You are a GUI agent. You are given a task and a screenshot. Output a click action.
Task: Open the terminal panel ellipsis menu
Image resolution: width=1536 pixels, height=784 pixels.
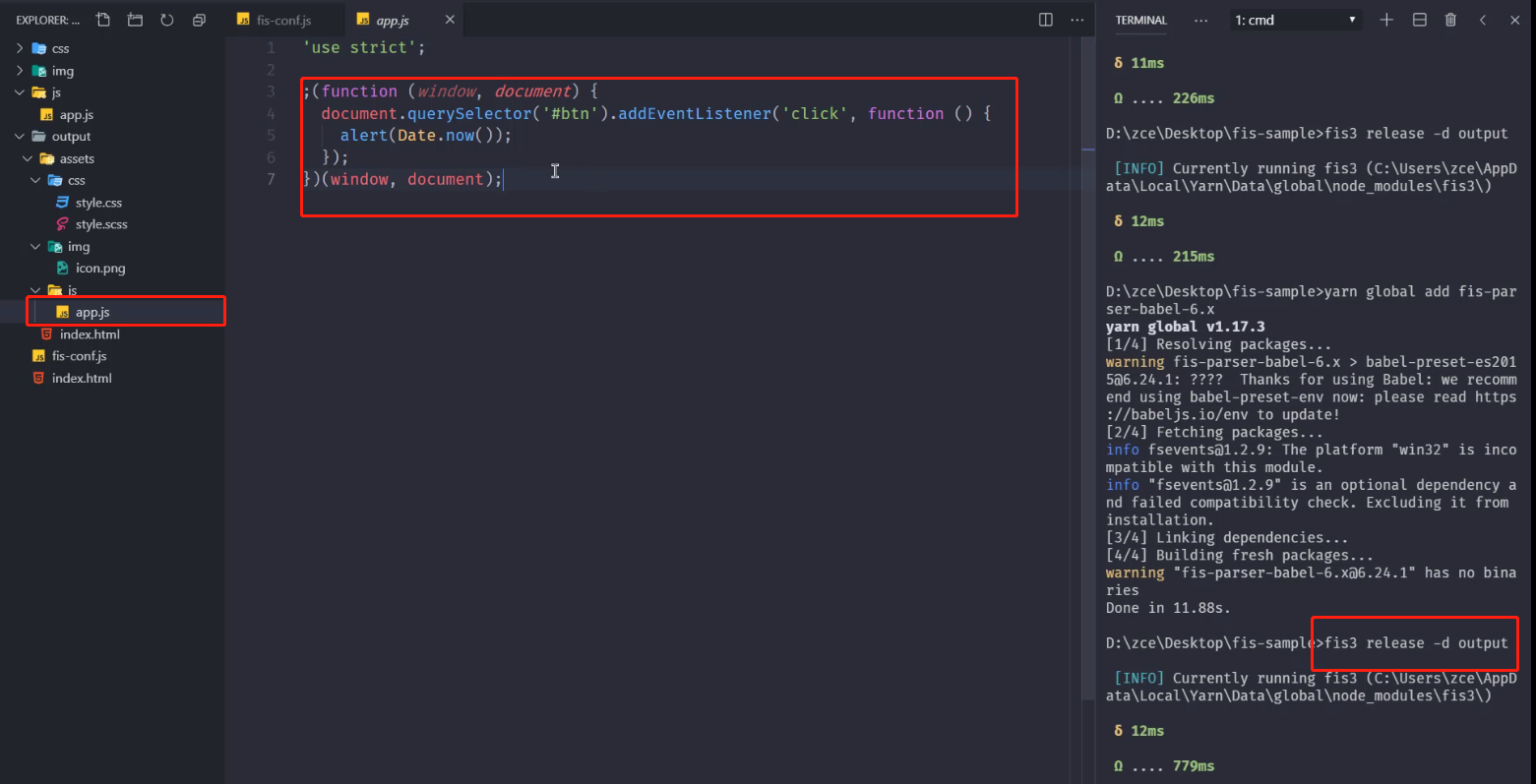[x=1200, y=20]
